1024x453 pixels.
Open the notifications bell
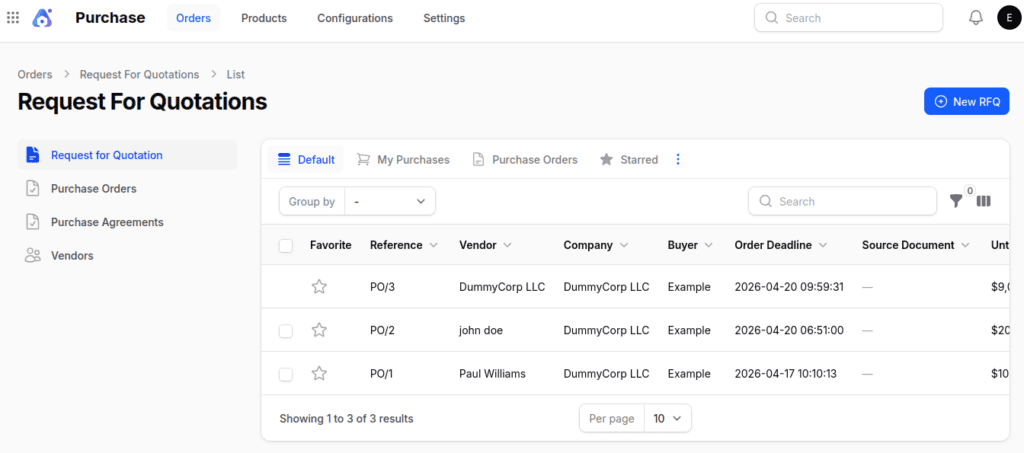976,18
